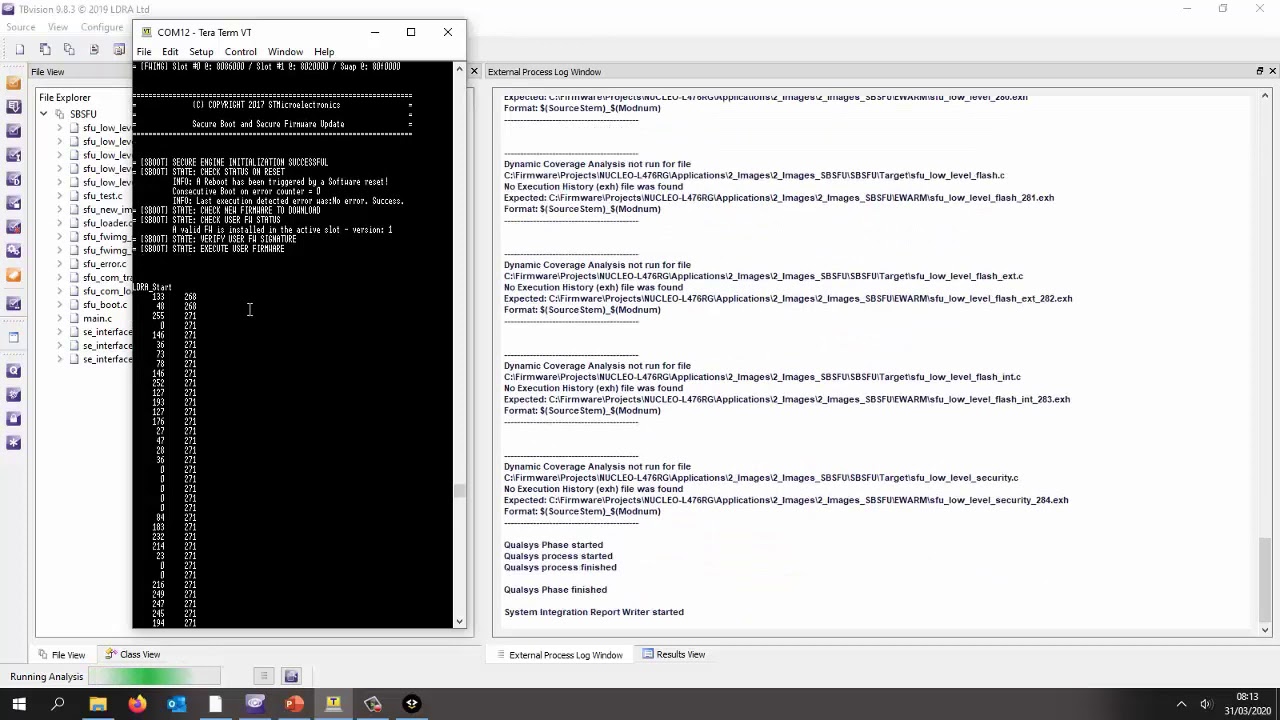Image resolution: width=1280 pixels, height=720 pixels.
Task: Switch to the Class View tab
Action: click(133, 655)
